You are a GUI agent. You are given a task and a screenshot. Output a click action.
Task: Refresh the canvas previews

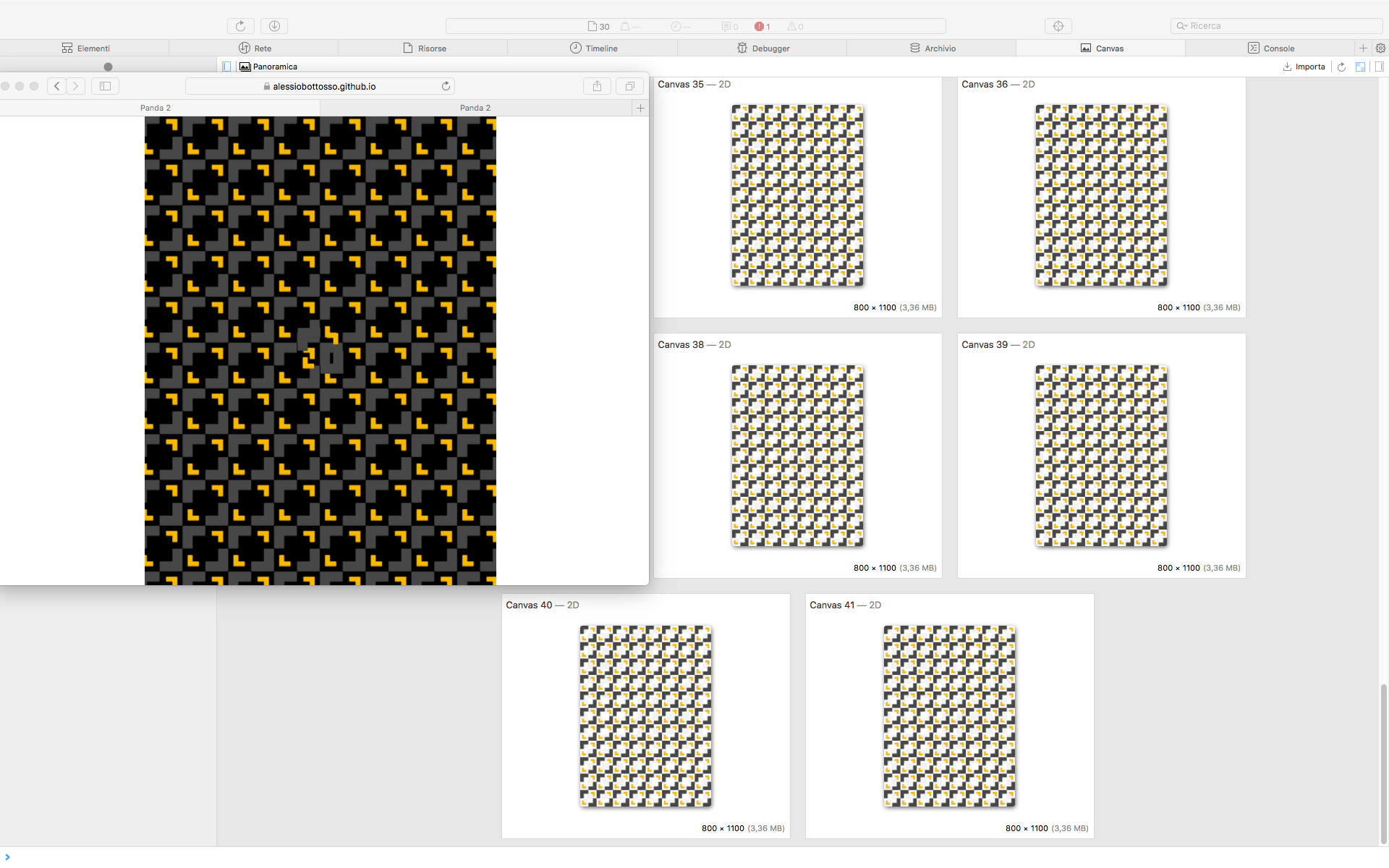1341,67
